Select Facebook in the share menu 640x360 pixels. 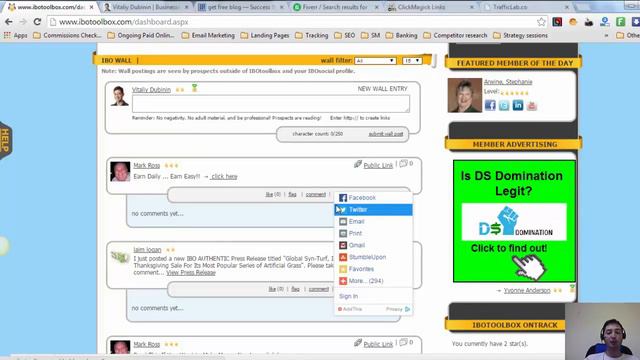(373, 198)
